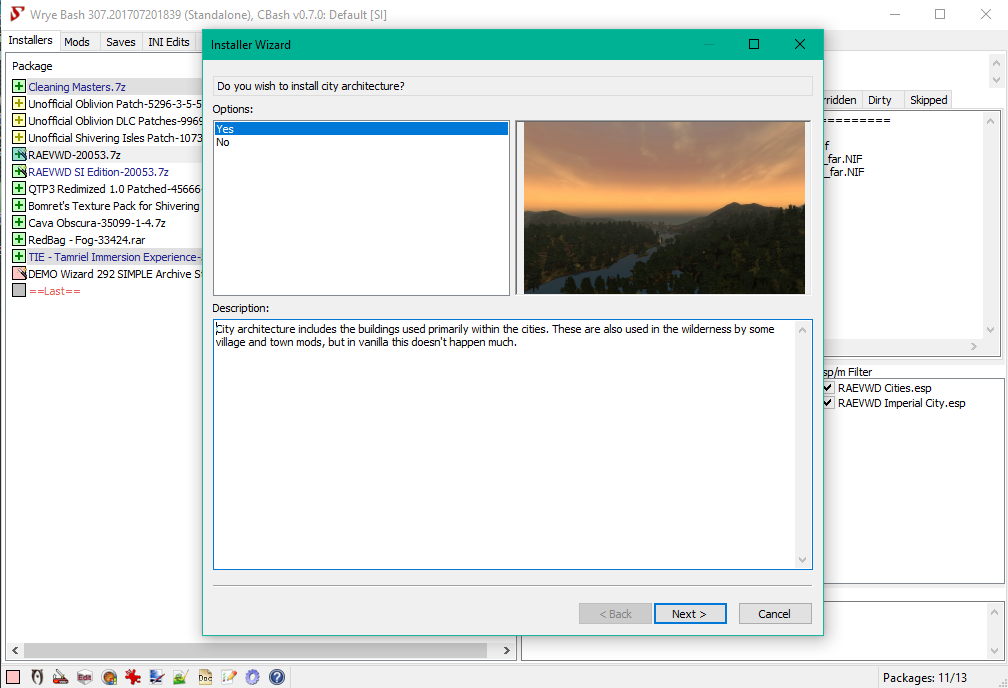Open Help question mark icon
The image size is (1008, 688).
point(277,676)
